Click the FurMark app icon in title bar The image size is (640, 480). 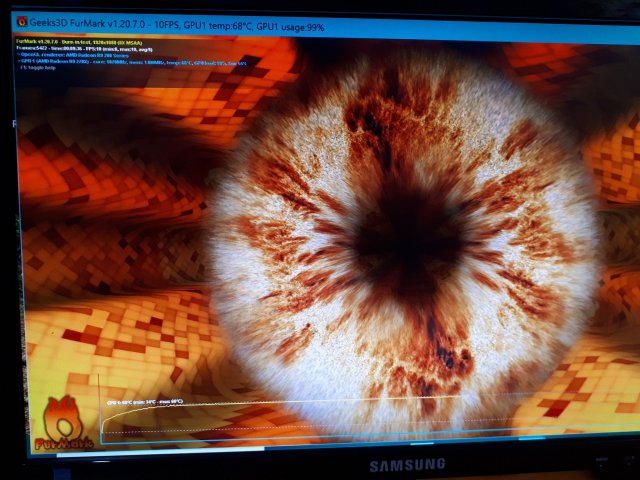coord(22,22)
